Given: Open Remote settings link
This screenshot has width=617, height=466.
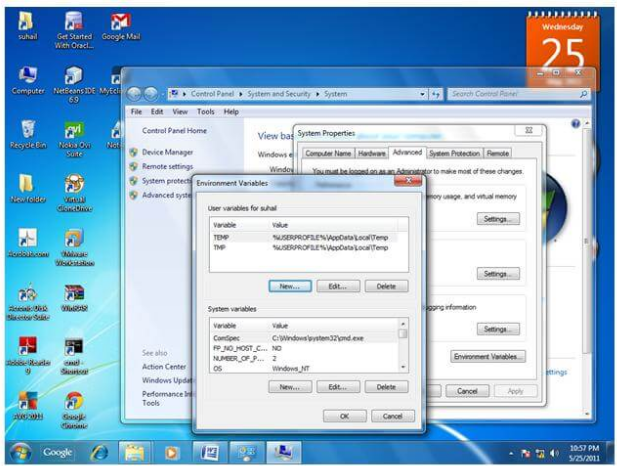Looking at the screenshot, I should coord(167,166).
